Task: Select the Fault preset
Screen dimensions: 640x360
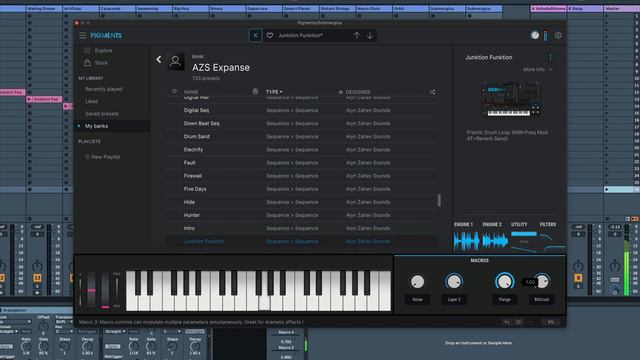Action: 302,162
